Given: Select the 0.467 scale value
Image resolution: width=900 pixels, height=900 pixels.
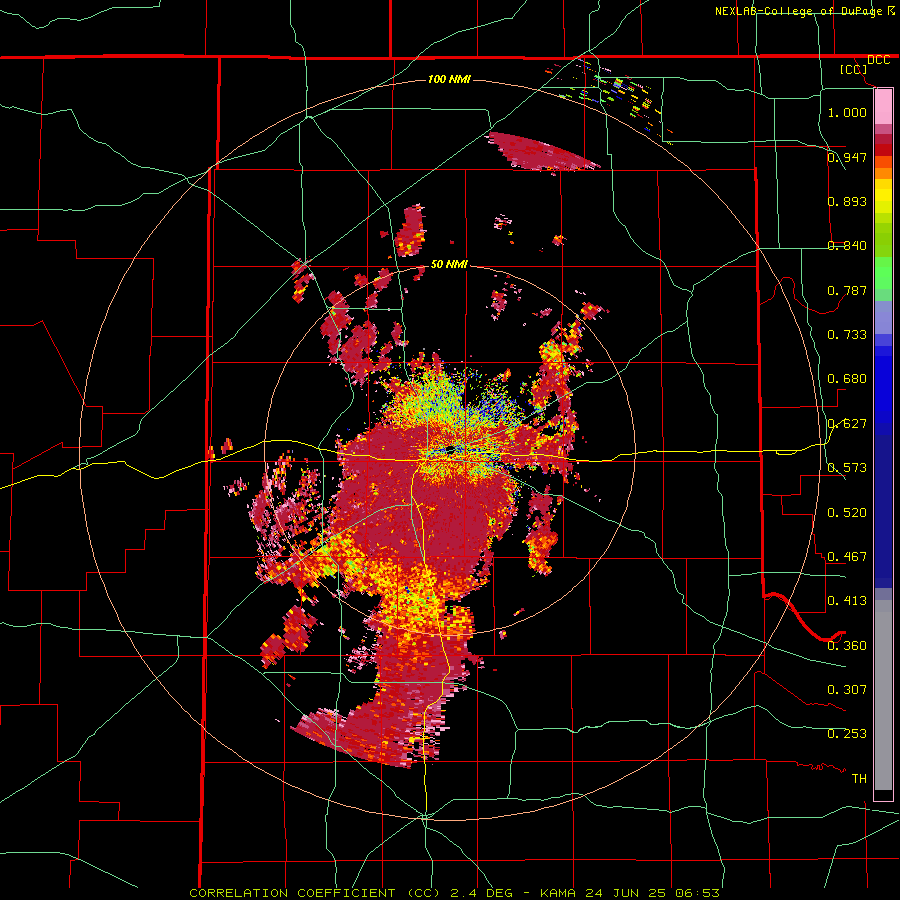Looking at the screenshot, I should (847, 556).
